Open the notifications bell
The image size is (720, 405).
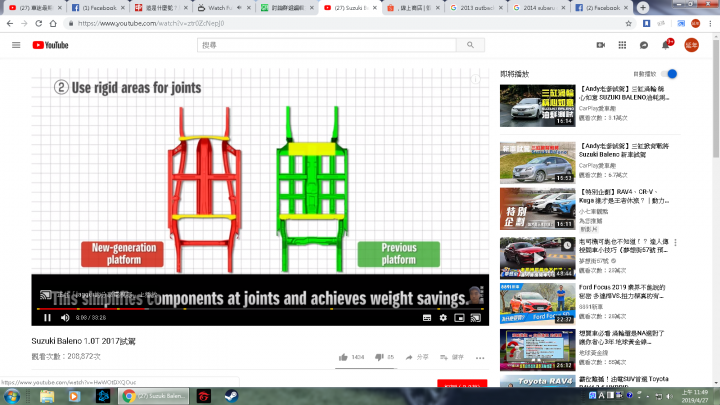(x=665, y=45)
